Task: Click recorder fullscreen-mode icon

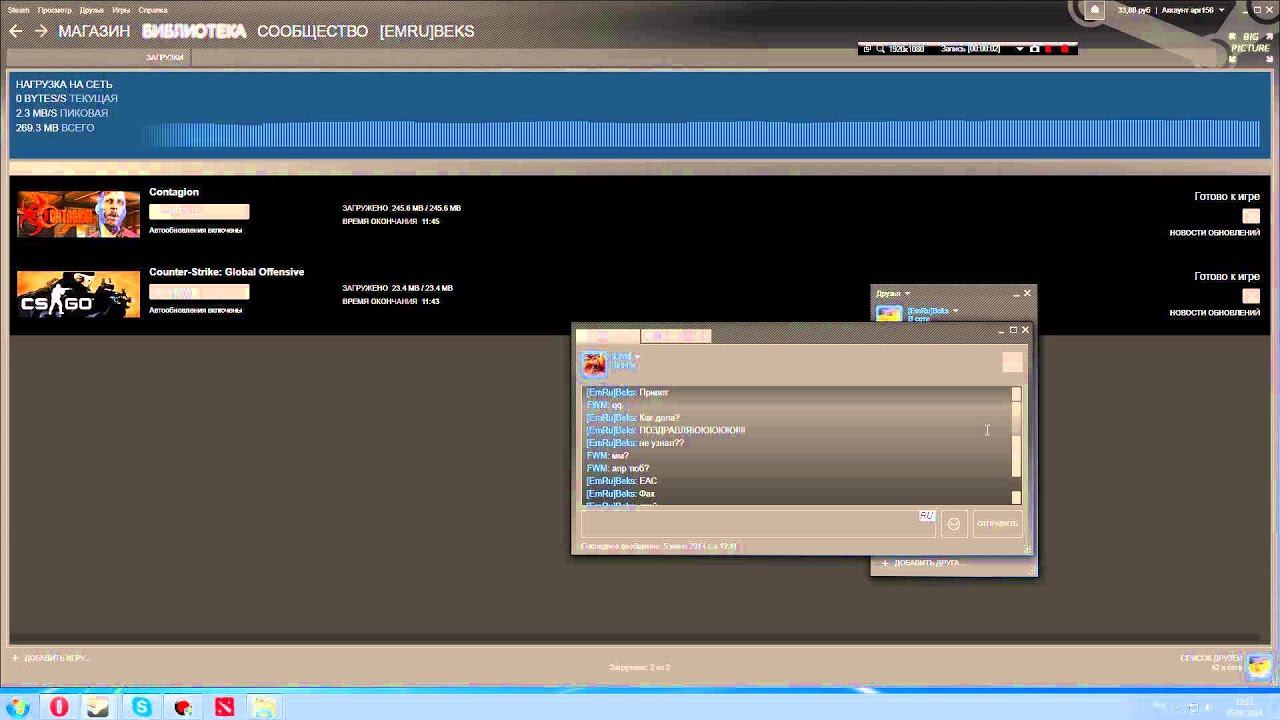Action: coord(868,49)
